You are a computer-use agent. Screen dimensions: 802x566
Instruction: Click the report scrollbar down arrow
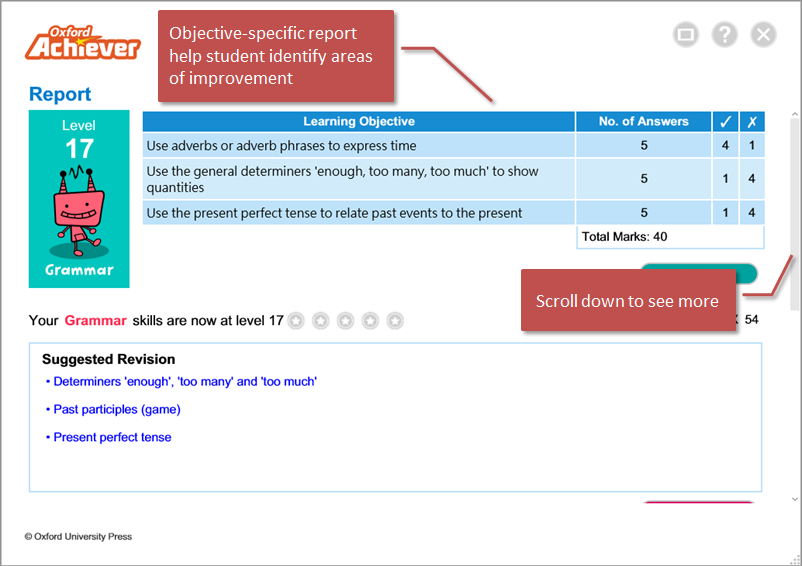(x=794, y=499)
